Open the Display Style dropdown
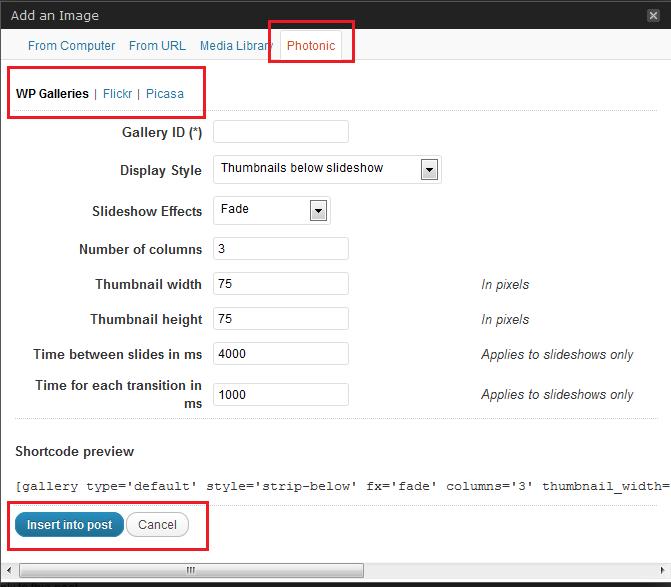The height and width of the screenshot is (587, 671). 327,169
